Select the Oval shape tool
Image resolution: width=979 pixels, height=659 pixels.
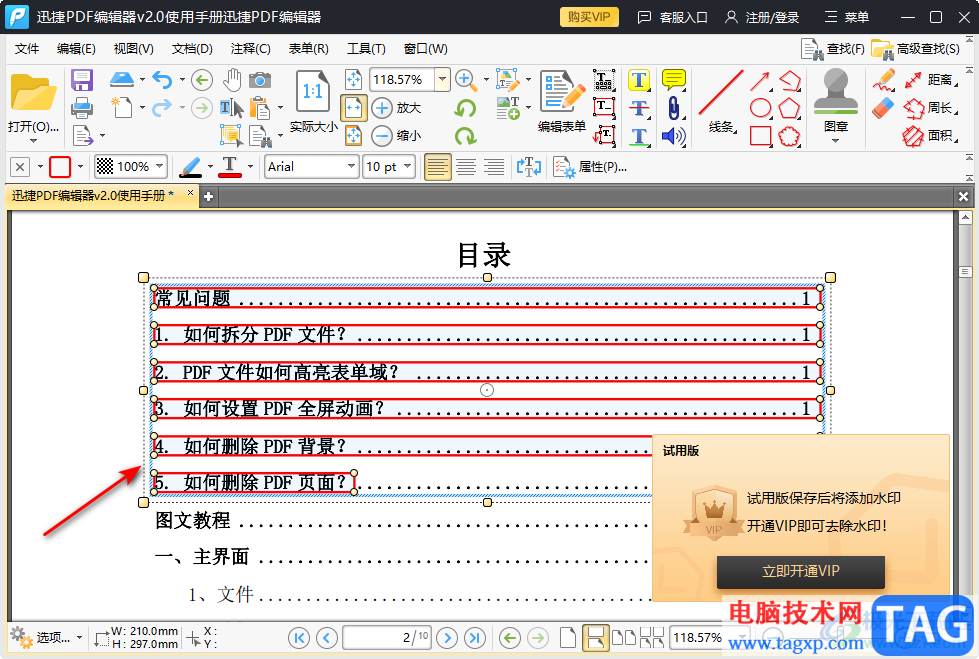pos(760,107)
